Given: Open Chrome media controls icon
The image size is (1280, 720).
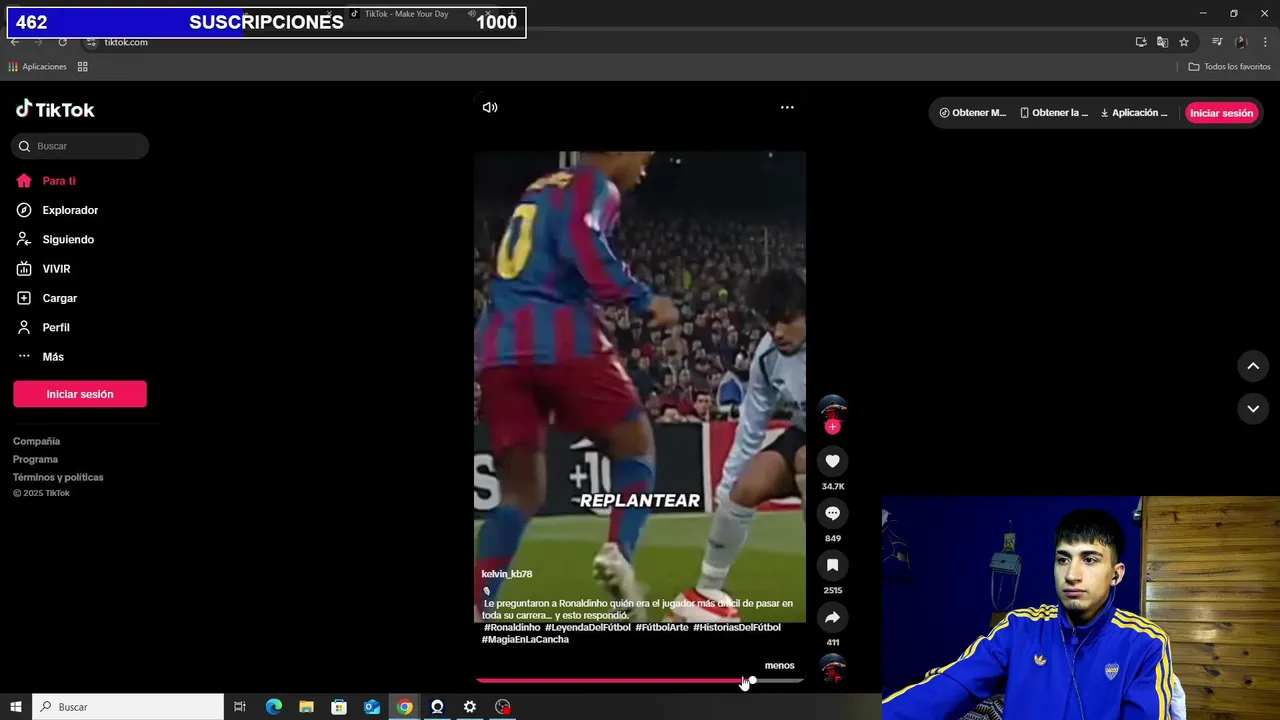Looking at the screenshot, I should [x=1217, y=42].
